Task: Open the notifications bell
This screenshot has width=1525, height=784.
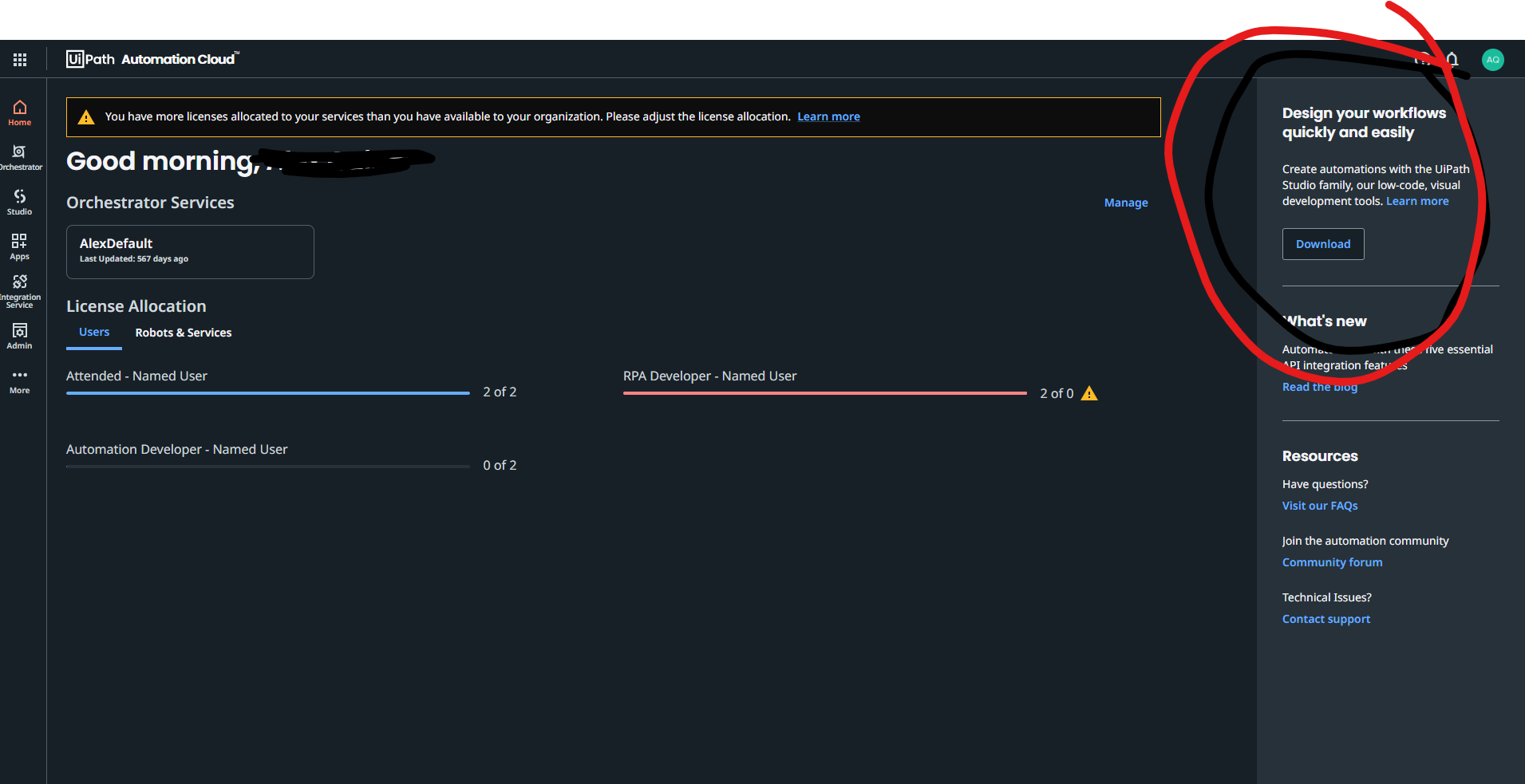Action: pos(1452,60)
